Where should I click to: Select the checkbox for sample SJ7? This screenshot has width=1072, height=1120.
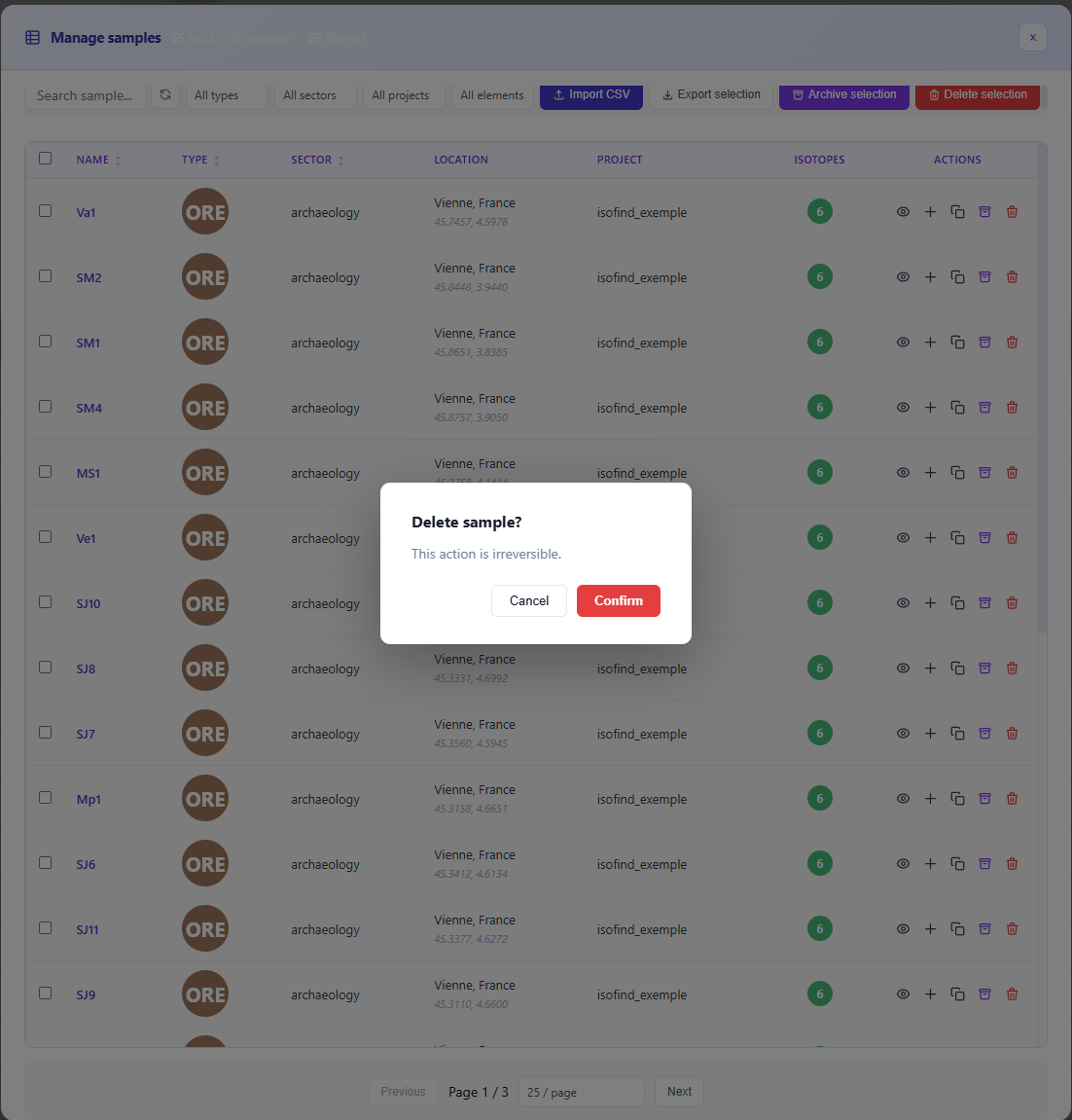pyautogui.click(x=46, y=733)
